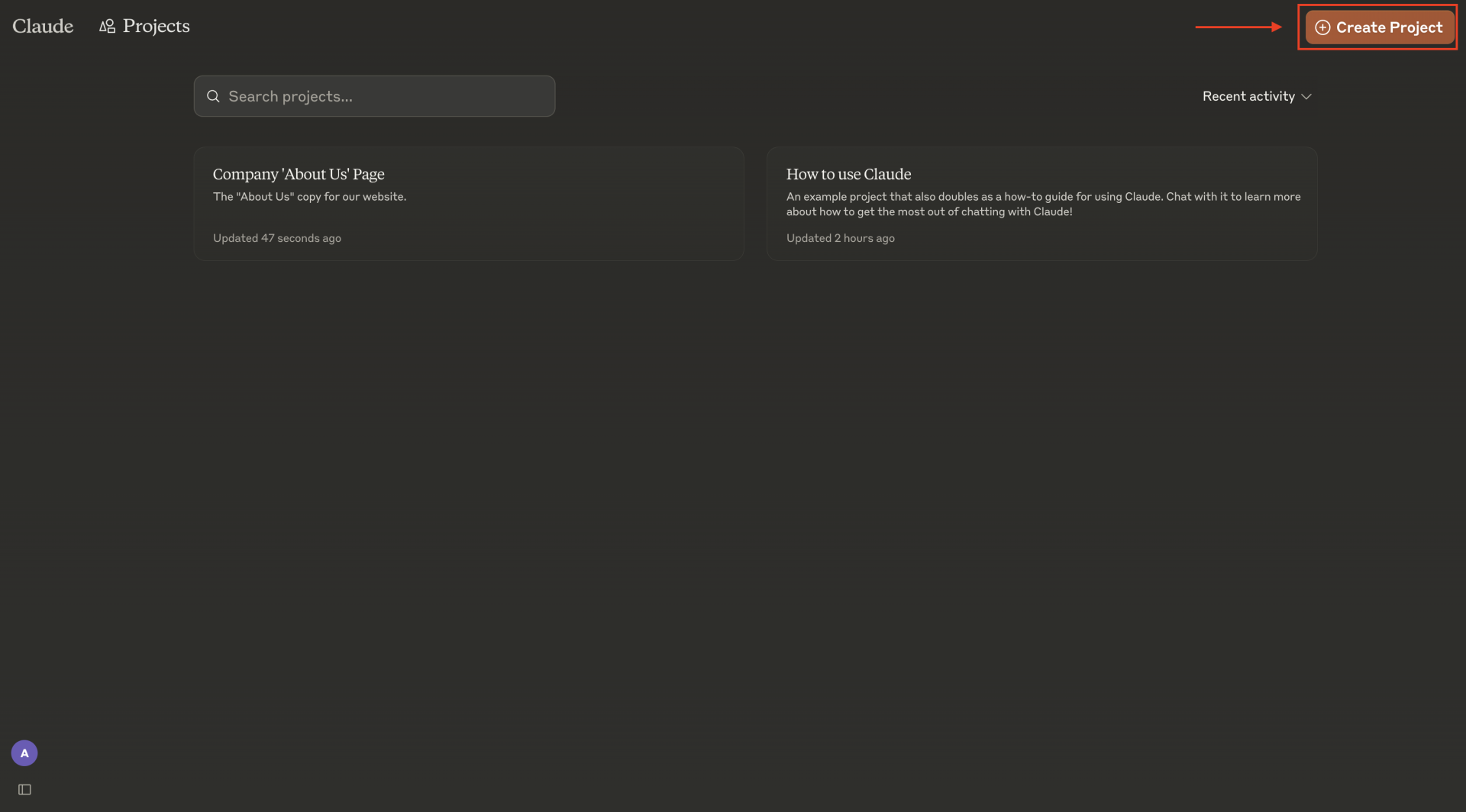Click the plus icon inside Create Project
The image size is (1466, 812).
(x=1323, y=27)
